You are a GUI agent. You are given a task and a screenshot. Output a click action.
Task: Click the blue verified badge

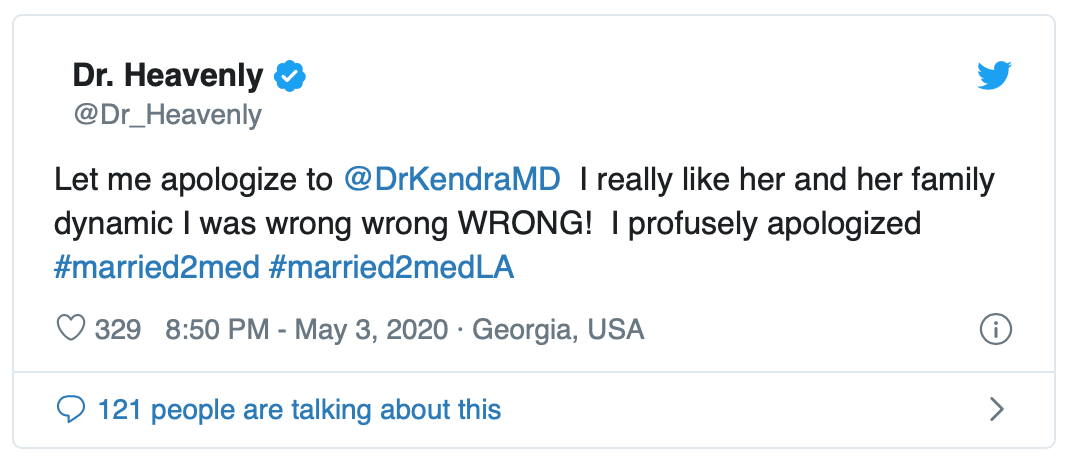[290, 75]
